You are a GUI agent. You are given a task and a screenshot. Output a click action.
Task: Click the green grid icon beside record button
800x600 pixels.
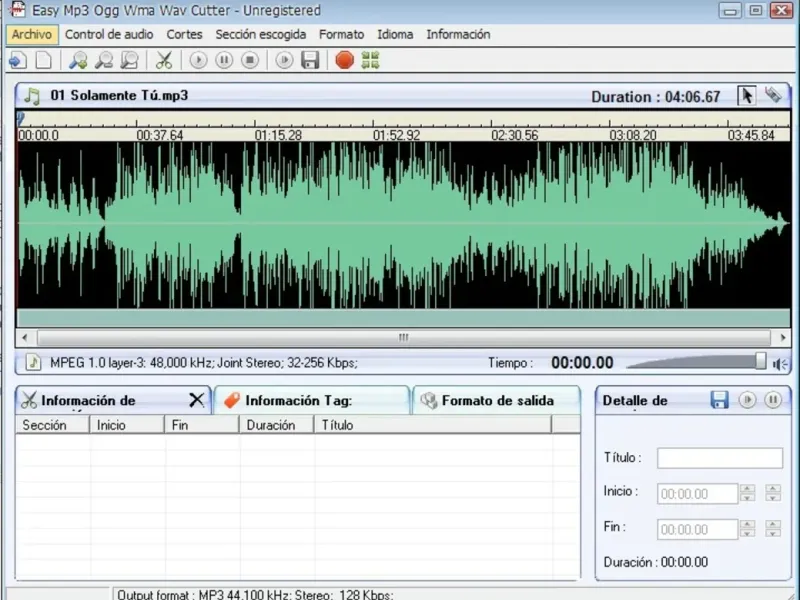pos(371,60)
